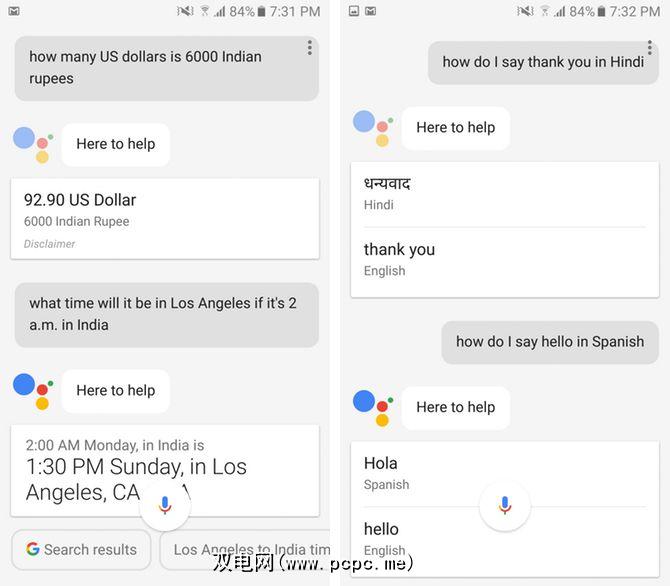This screenshot has width=670, height=586.
Task: Select the Hola Spanish translation entry
Action: point(505,474)
